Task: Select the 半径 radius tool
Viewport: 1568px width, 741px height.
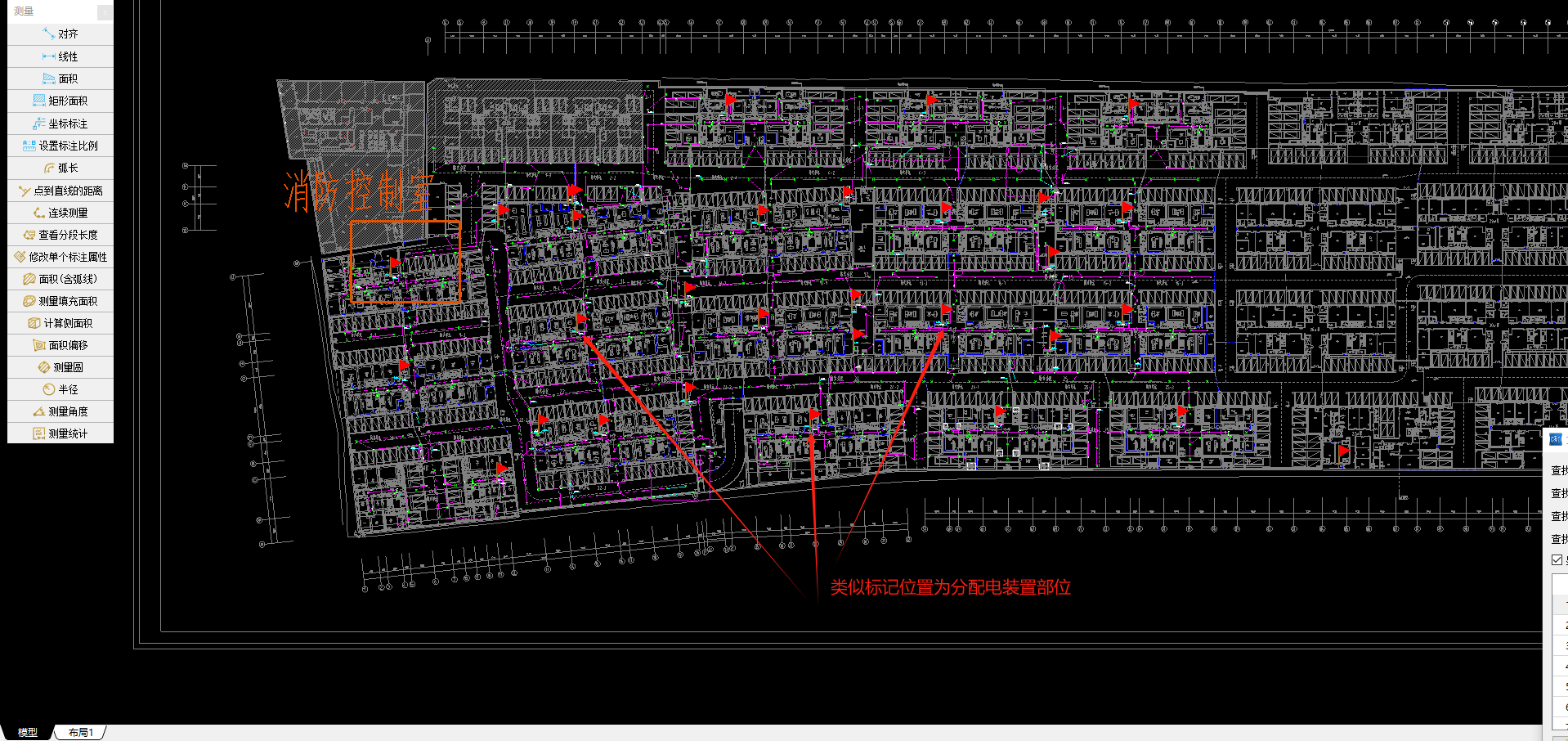Action: coord(60,389)
